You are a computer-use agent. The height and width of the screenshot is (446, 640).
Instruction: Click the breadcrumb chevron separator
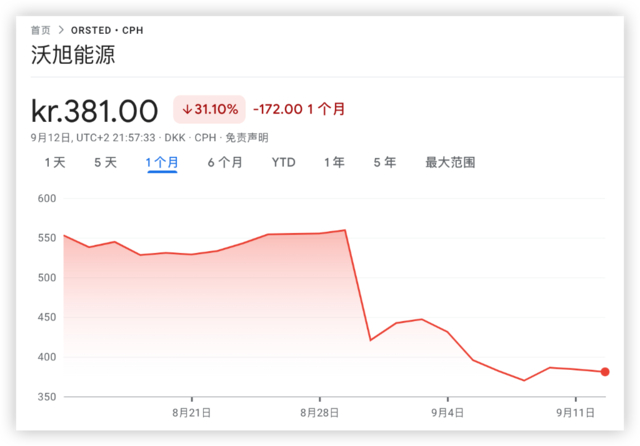pos(60,31)
